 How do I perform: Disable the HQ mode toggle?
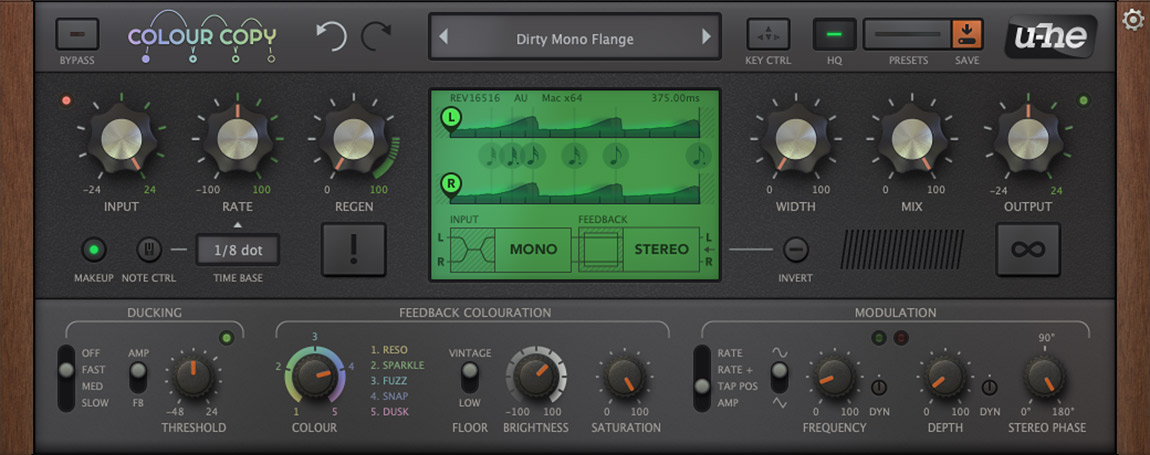pos(834,35)
